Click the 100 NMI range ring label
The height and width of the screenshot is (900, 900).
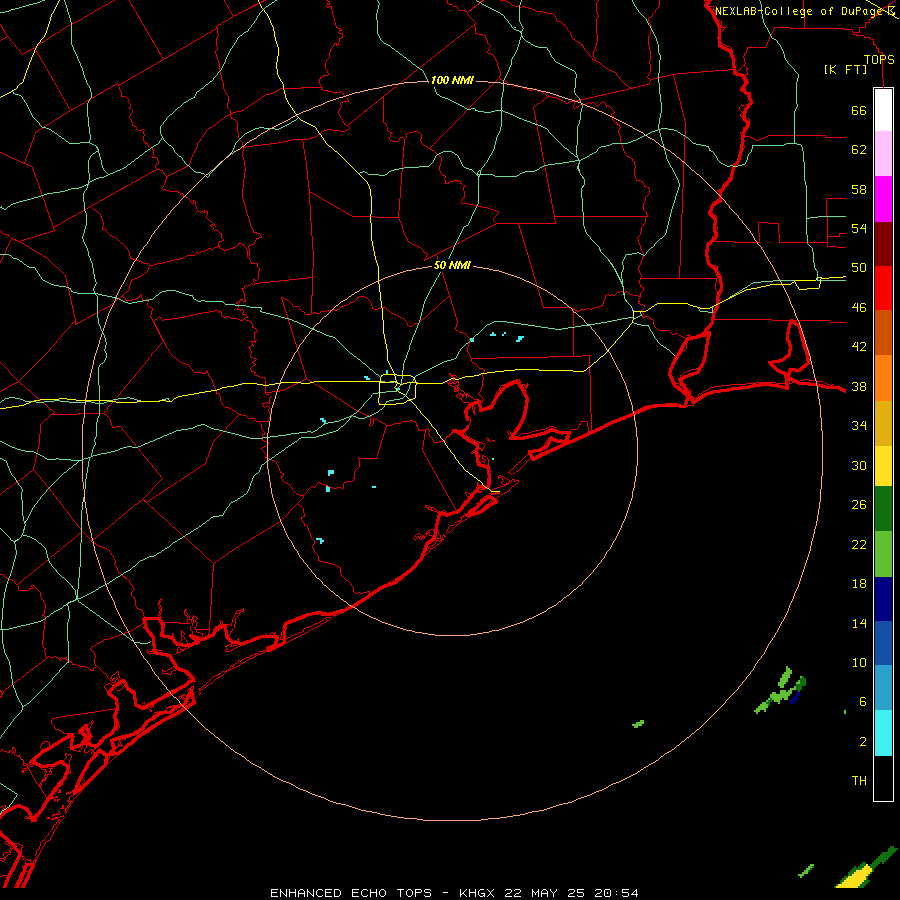point(452,80)
